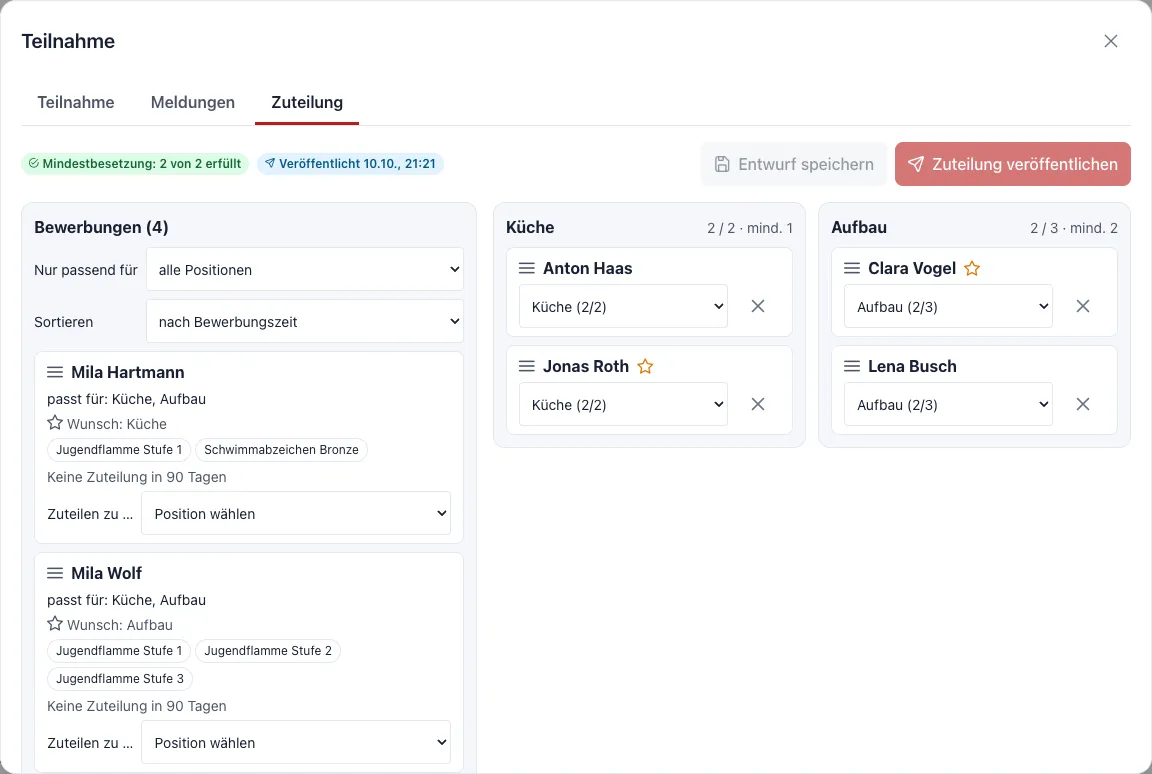The image size is (1152, 774).
Task: Grab the drag handle of Mila Hartmann
Action: pyautogui.click(x=55, y=372)
